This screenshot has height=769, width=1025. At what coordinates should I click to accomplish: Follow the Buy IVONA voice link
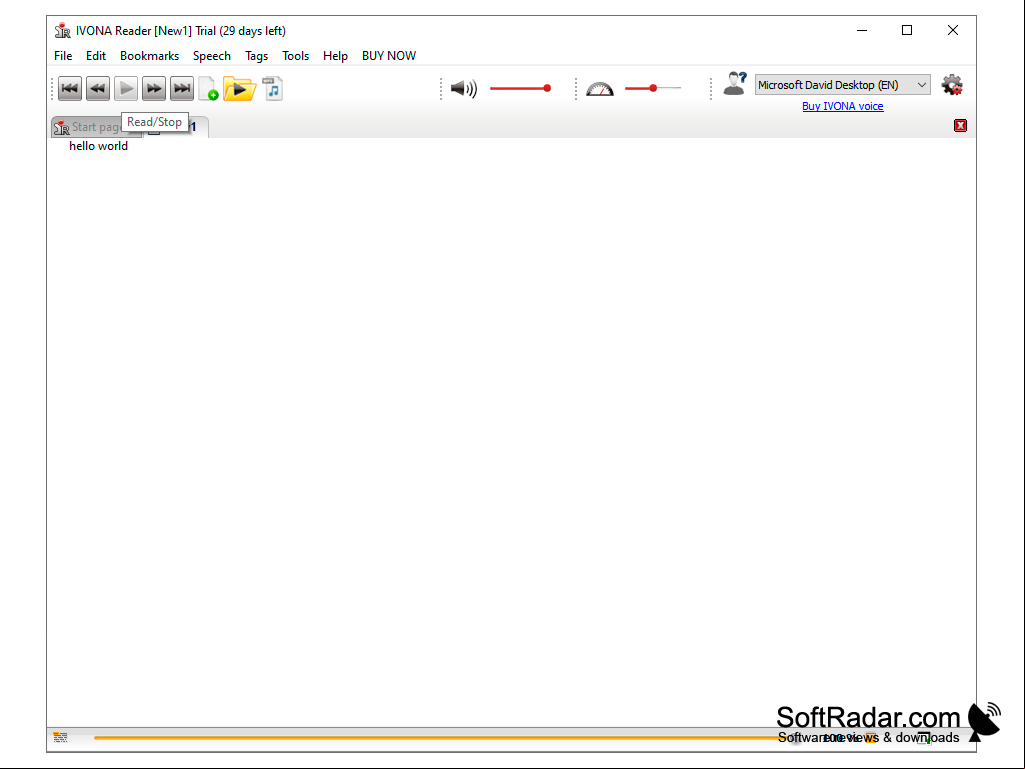click(843, 106)
